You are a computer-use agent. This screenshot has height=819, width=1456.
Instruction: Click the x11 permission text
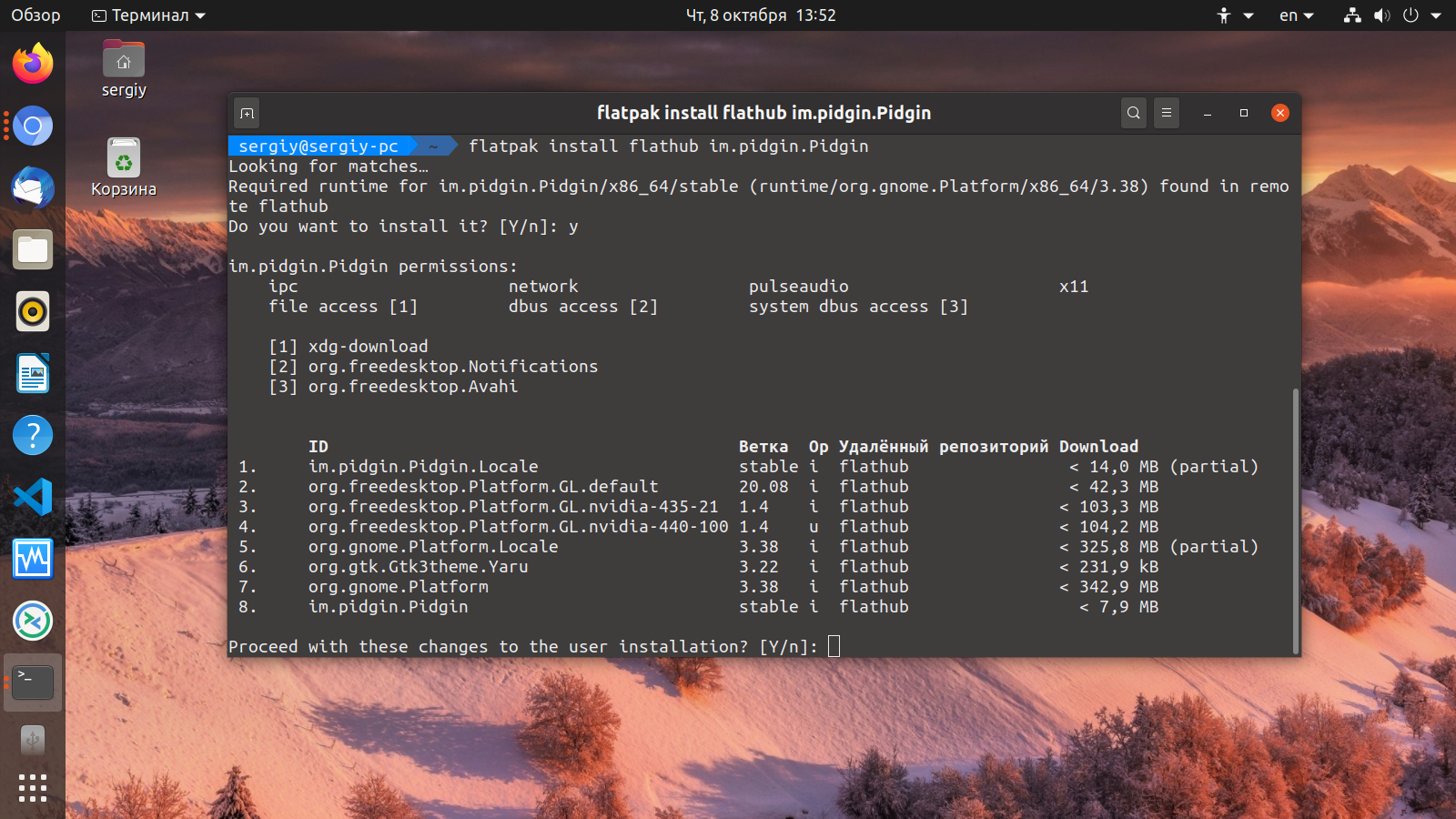click(1074, 287)
